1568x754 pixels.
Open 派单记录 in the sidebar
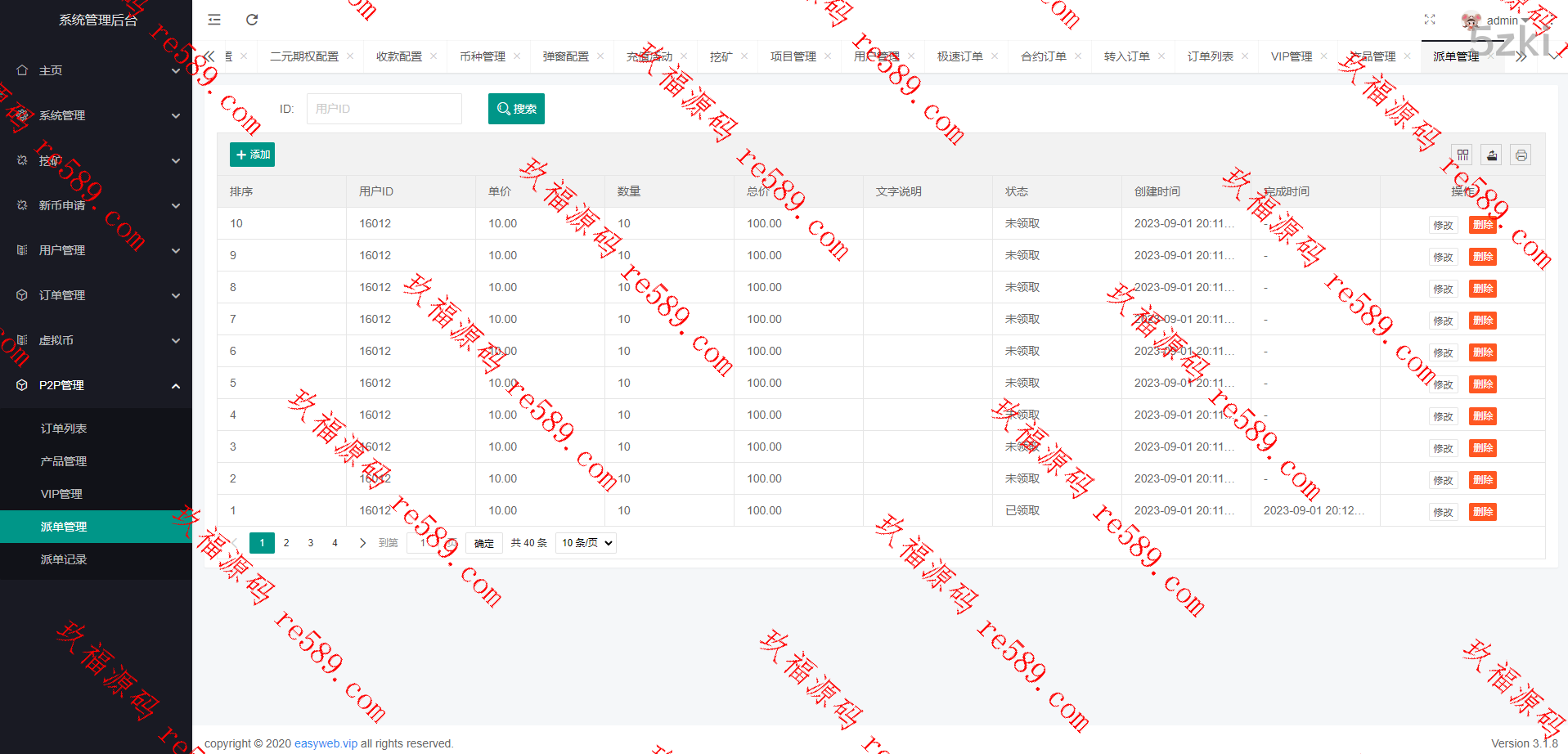tap(64, 559)
